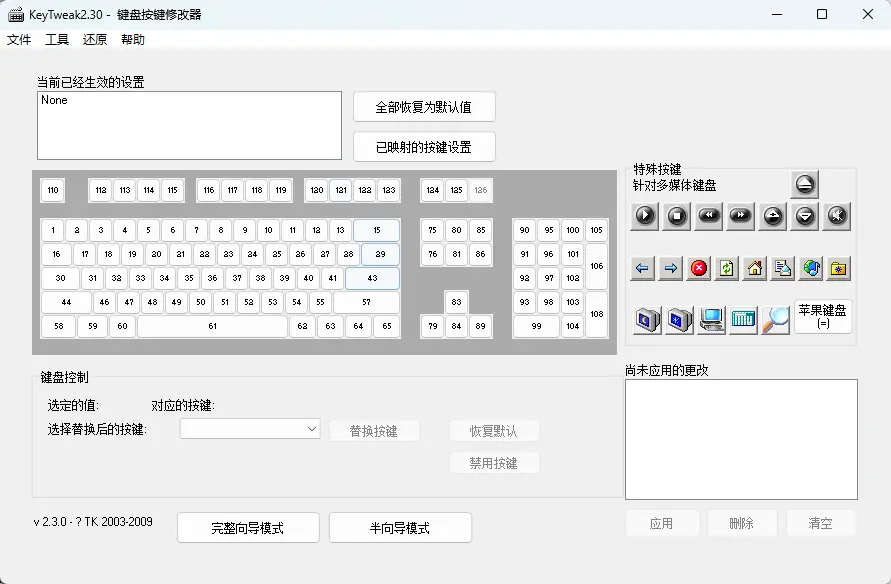
Task: Select the Volume Down media key
Action: tap(805, 216)
